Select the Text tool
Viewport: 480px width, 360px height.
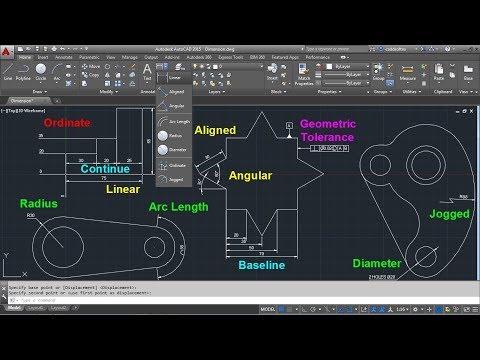point(147,72)
